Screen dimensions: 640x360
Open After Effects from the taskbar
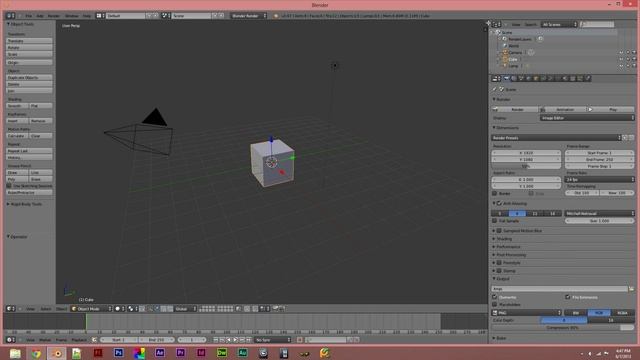click(160, 353)
